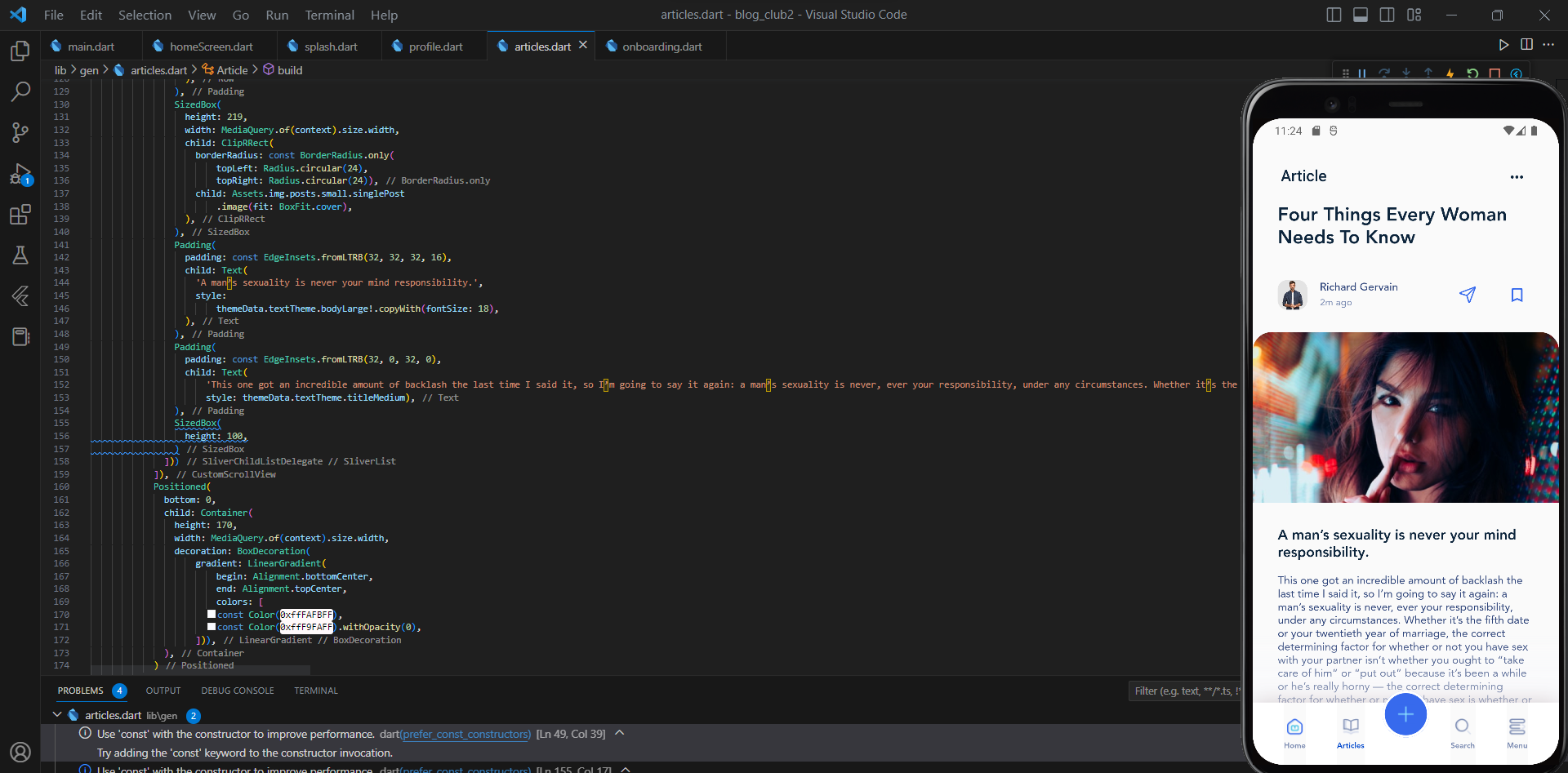Click the green Restart debug icon
This screenshot has height=773, width=1568.
tap(1472, 73)
